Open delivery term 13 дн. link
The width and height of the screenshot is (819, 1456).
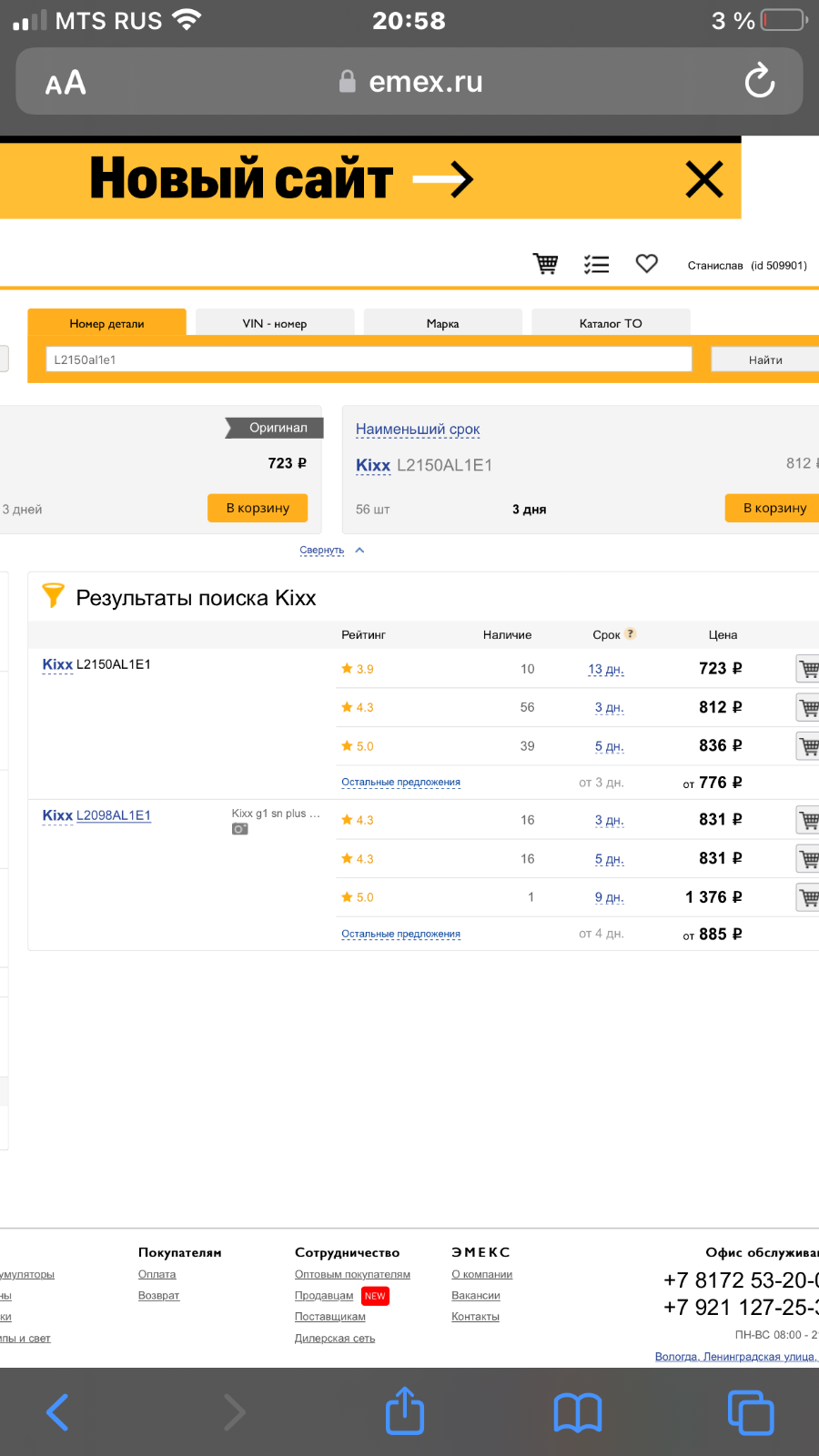[x=606, y=669]
